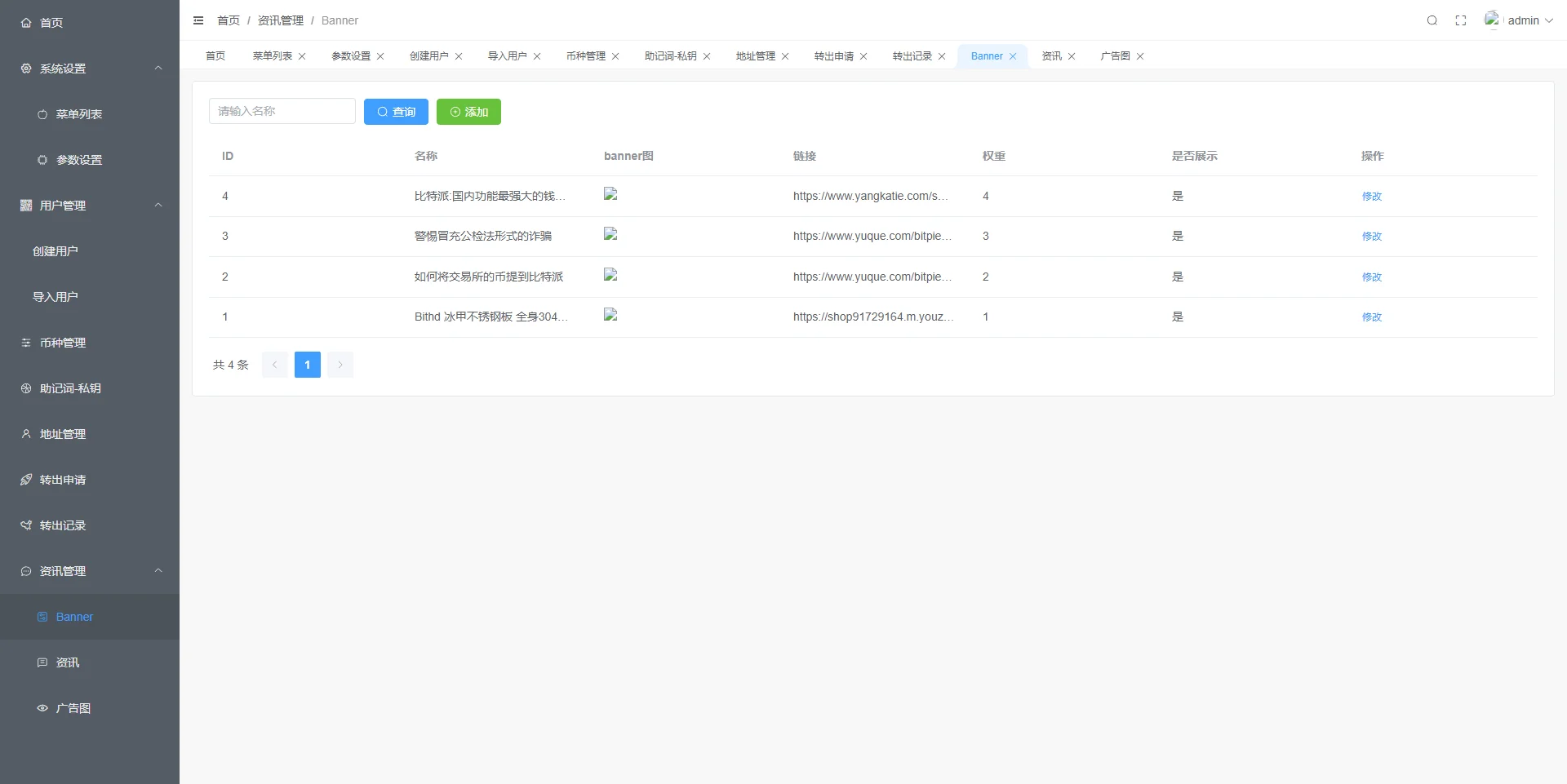Select page 1 in pagination
The image size is (1567, 784).
308,365
